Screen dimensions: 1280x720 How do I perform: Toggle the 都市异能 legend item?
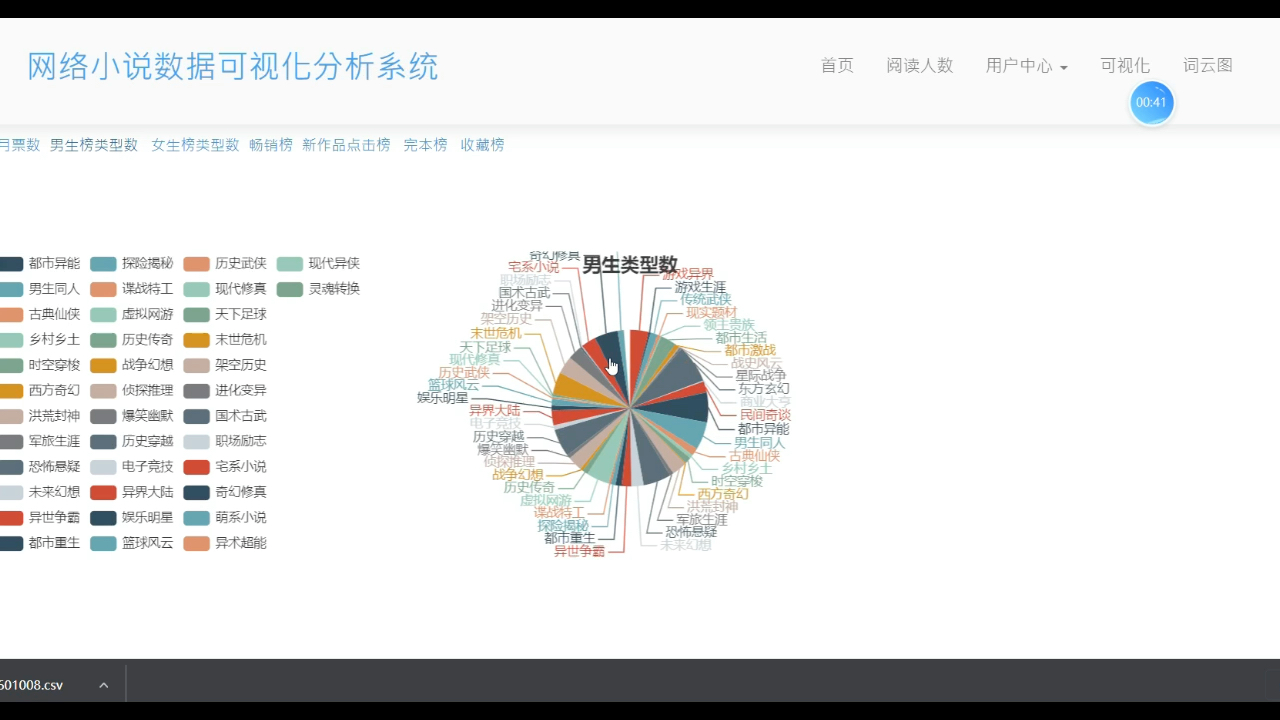tap(40, 264)
